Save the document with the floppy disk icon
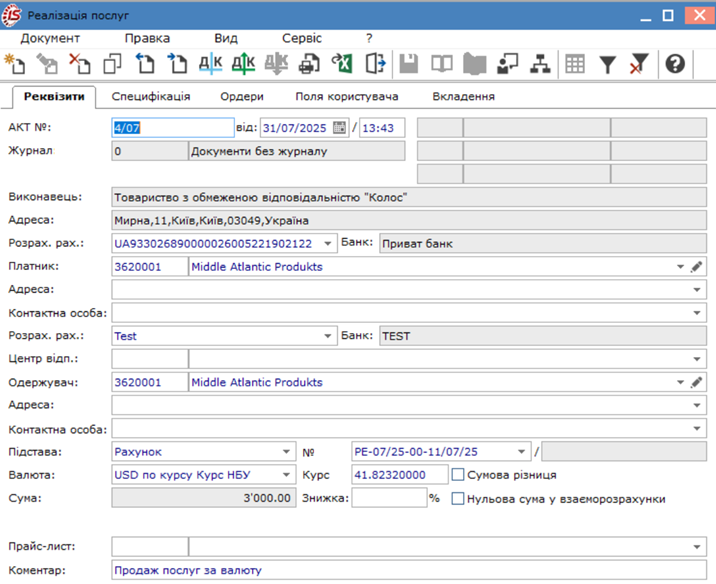The width and height of the screenshot is (716, 584). [x=409, y=63]
